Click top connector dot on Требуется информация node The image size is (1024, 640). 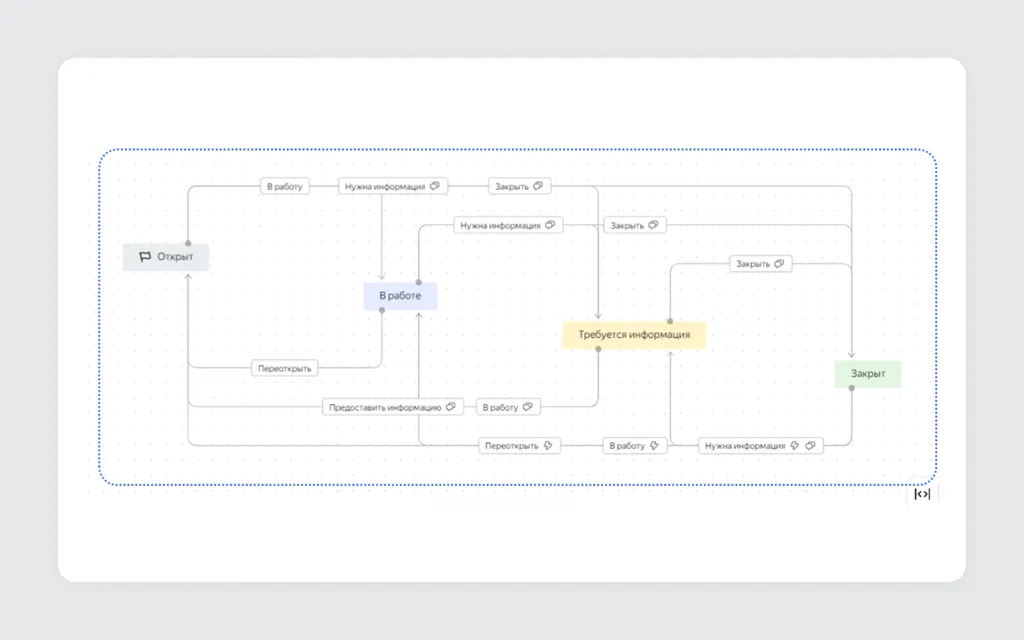click(x=670, y=321)
